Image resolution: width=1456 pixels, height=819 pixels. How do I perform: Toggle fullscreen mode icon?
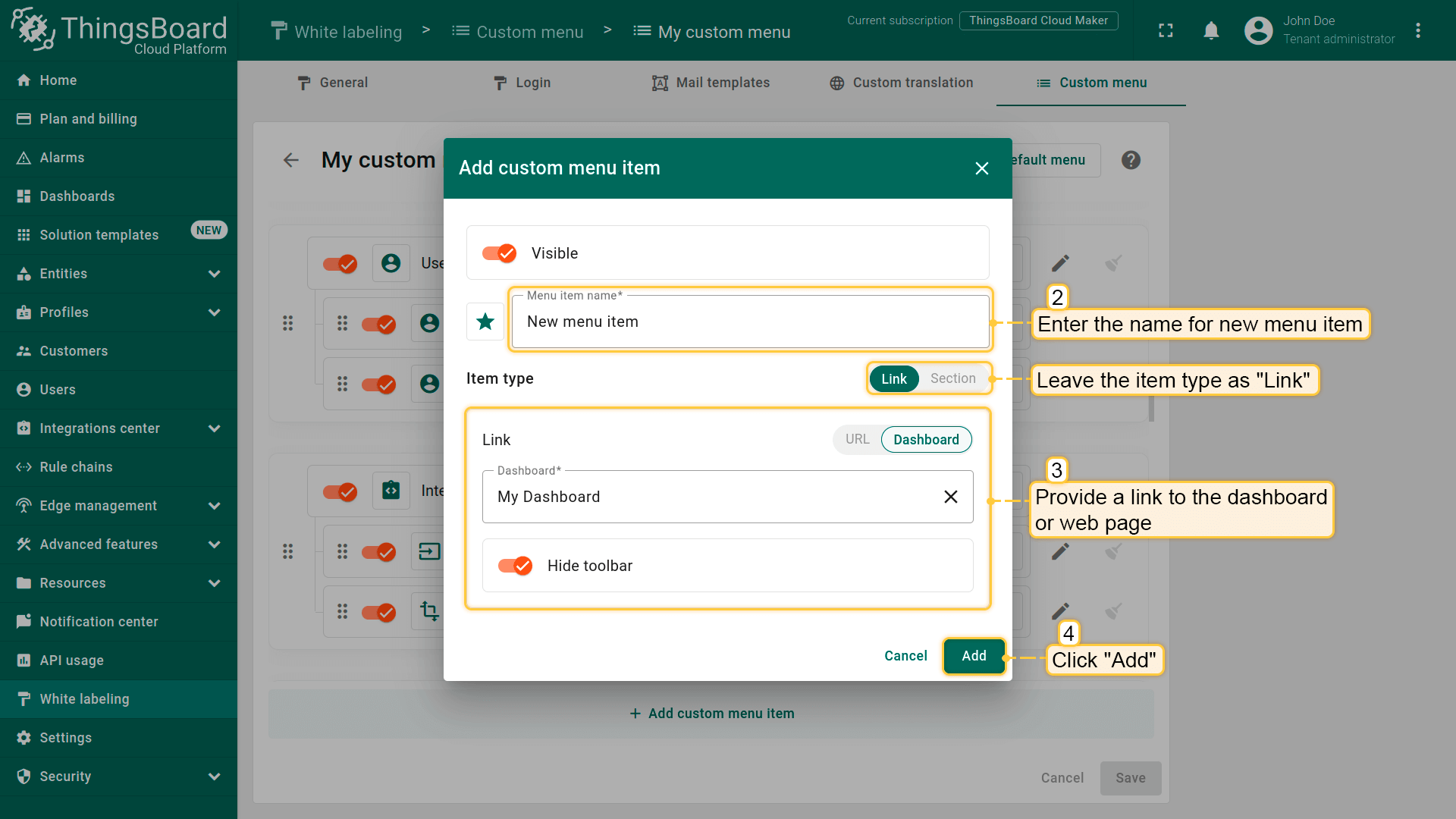tap(1166, 30)
